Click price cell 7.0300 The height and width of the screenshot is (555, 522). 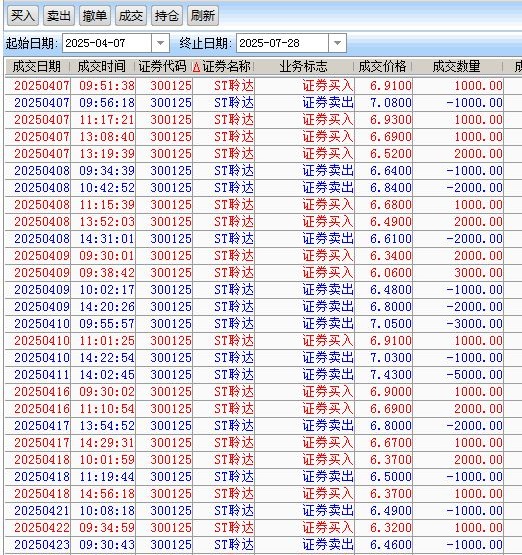(x=391, y=357)
